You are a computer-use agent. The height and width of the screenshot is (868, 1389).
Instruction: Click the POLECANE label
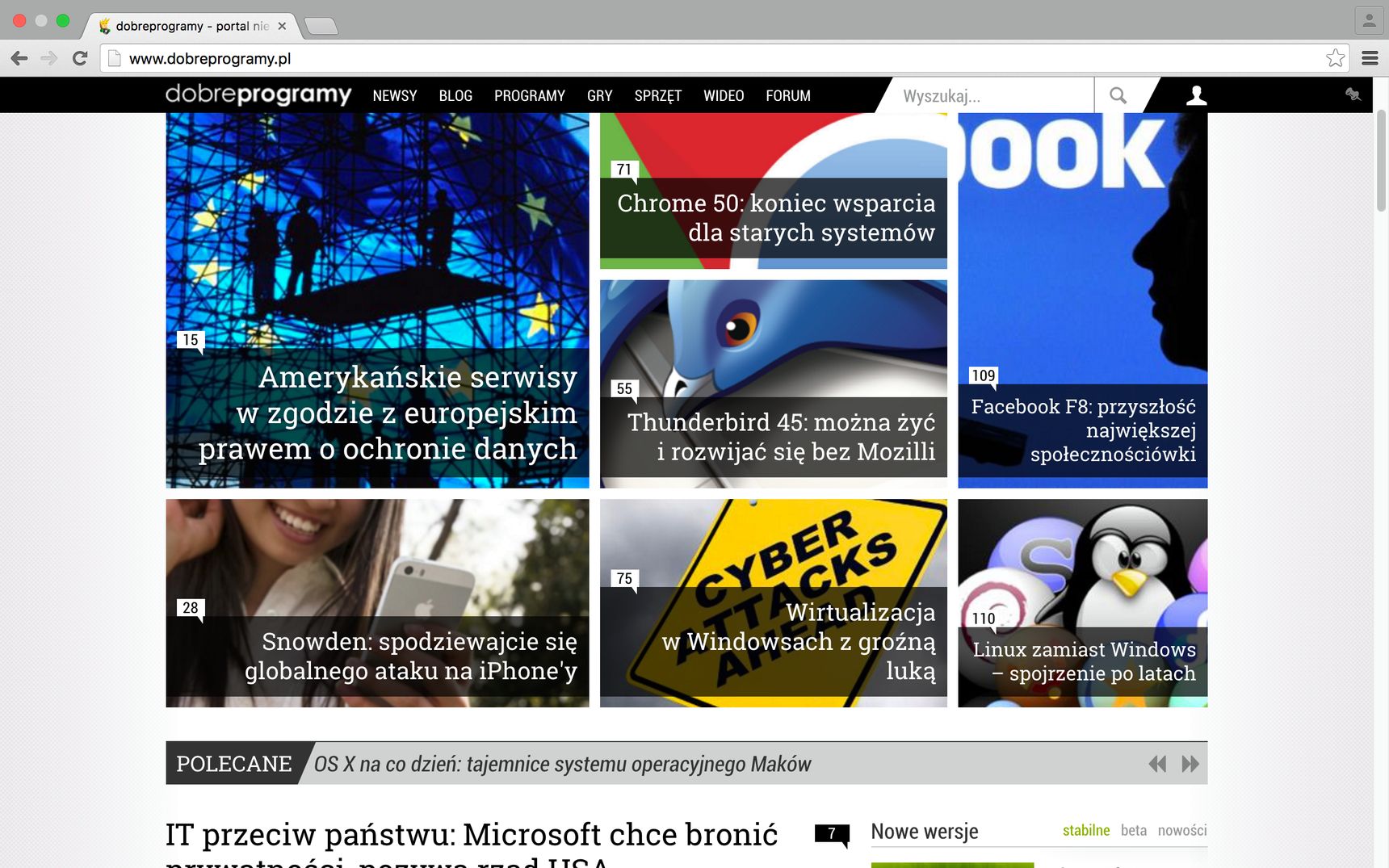(x=234, y=764)
